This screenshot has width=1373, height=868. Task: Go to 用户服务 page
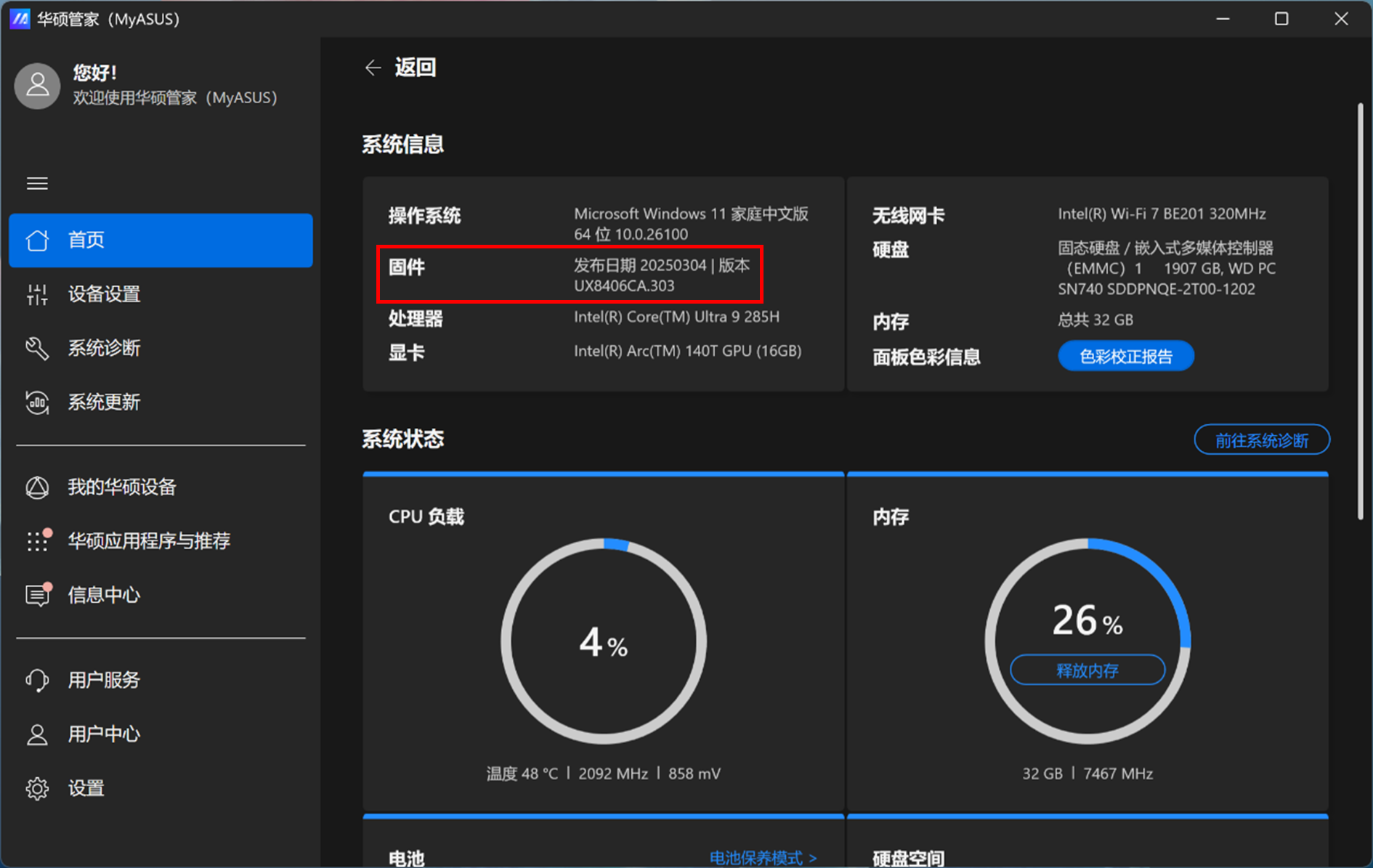pyautogui.click(x=161, y=680)
